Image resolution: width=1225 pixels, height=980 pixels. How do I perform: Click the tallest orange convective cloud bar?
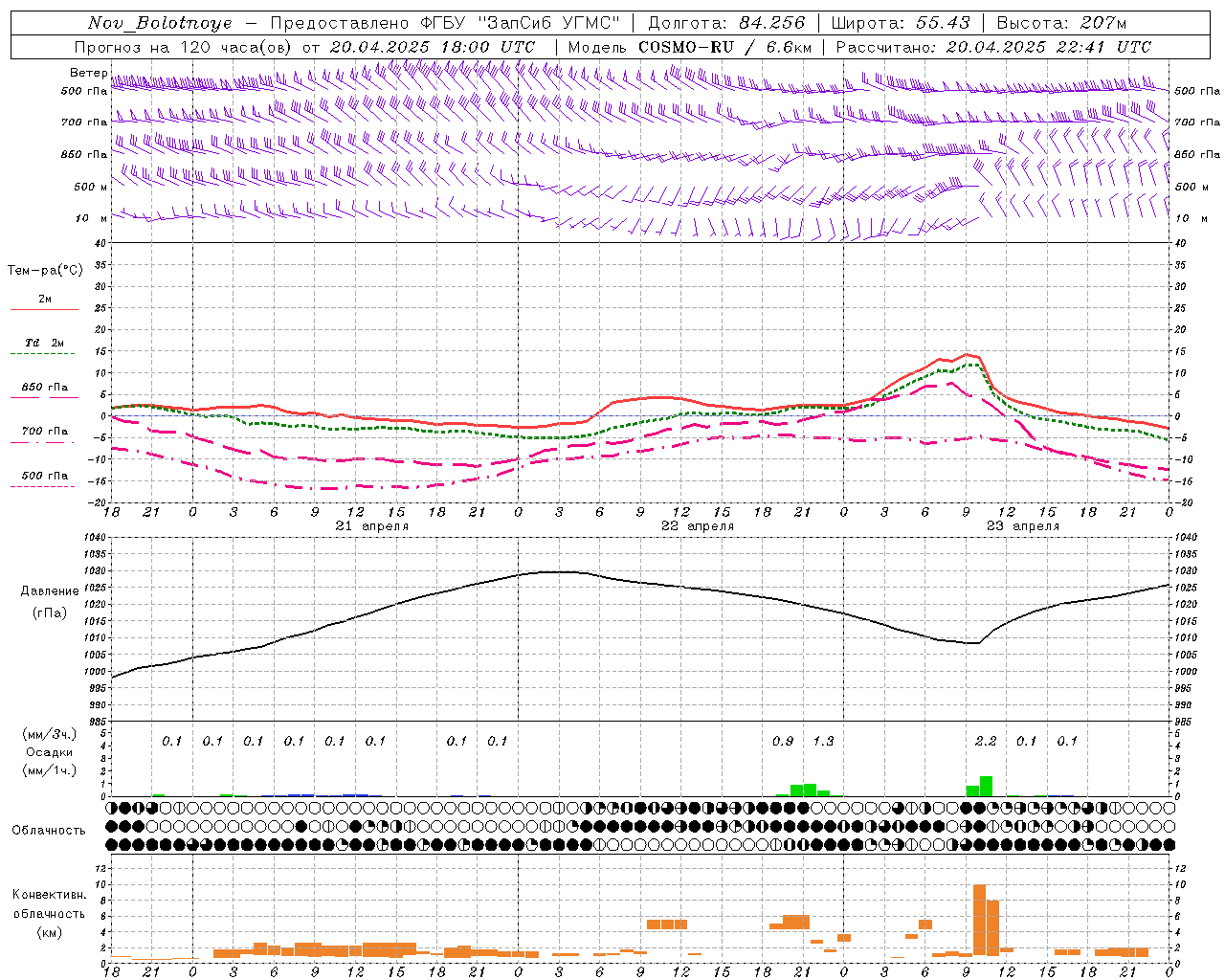979,920
